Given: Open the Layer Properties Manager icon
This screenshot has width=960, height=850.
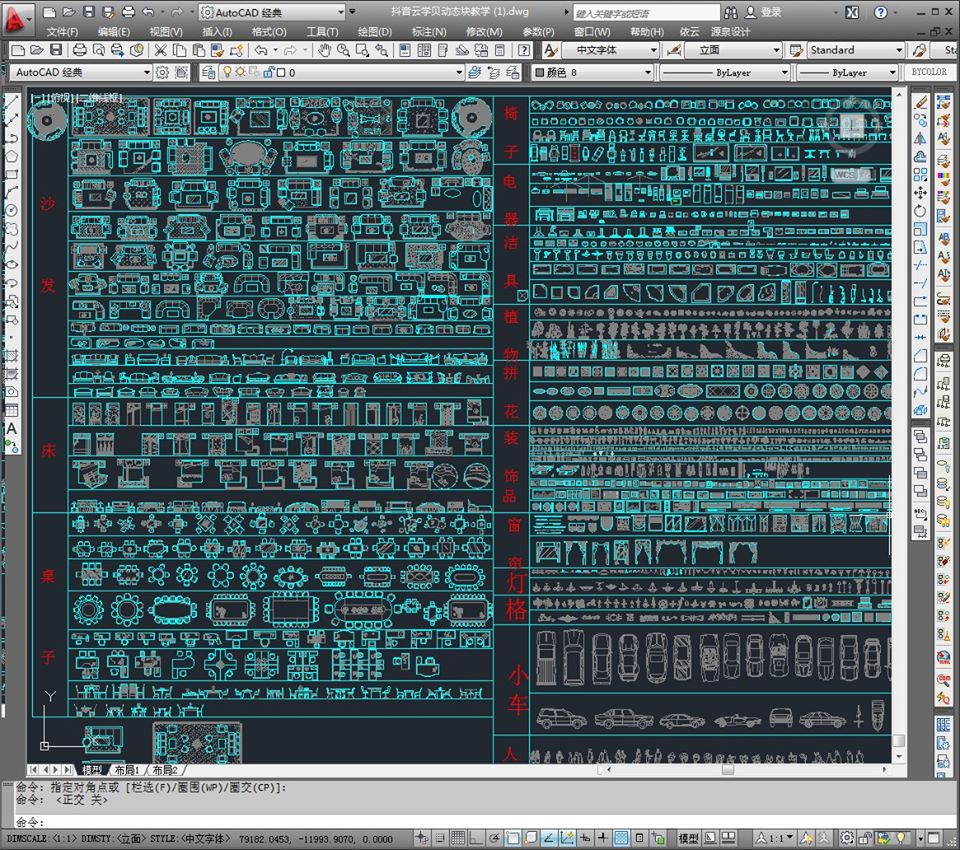Looking at the screenshot, I should (x=207, y=72).
